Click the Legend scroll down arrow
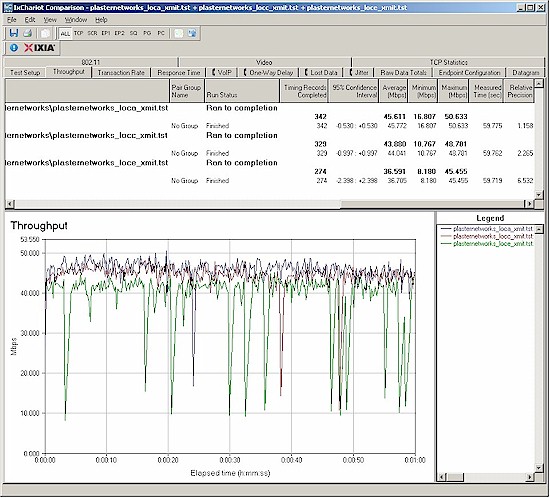The height and width of the screenshot is (498, 550). [x=539, y=467]
